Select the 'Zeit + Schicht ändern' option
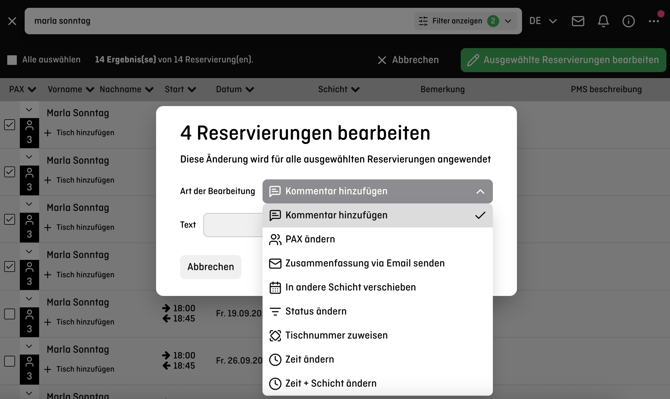 (x=377, y=383)
